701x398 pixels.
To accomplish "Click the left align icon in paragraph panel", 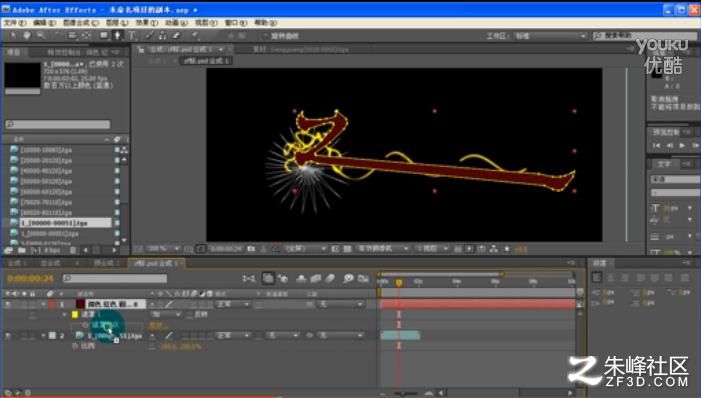I will pos(597,278).
